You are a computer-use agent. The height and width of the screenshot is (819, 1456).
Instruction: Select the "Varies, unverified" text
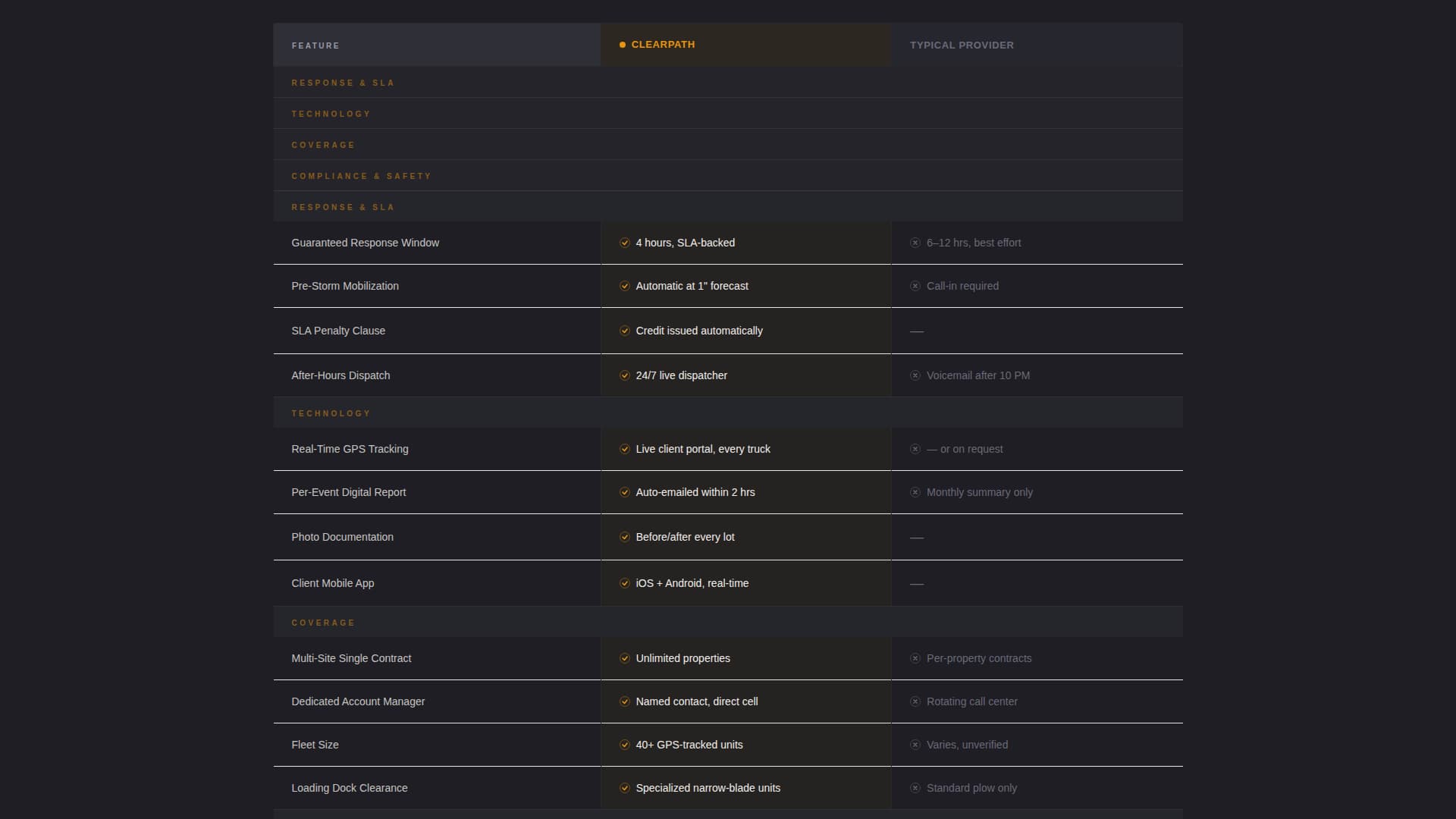(968, 745)
